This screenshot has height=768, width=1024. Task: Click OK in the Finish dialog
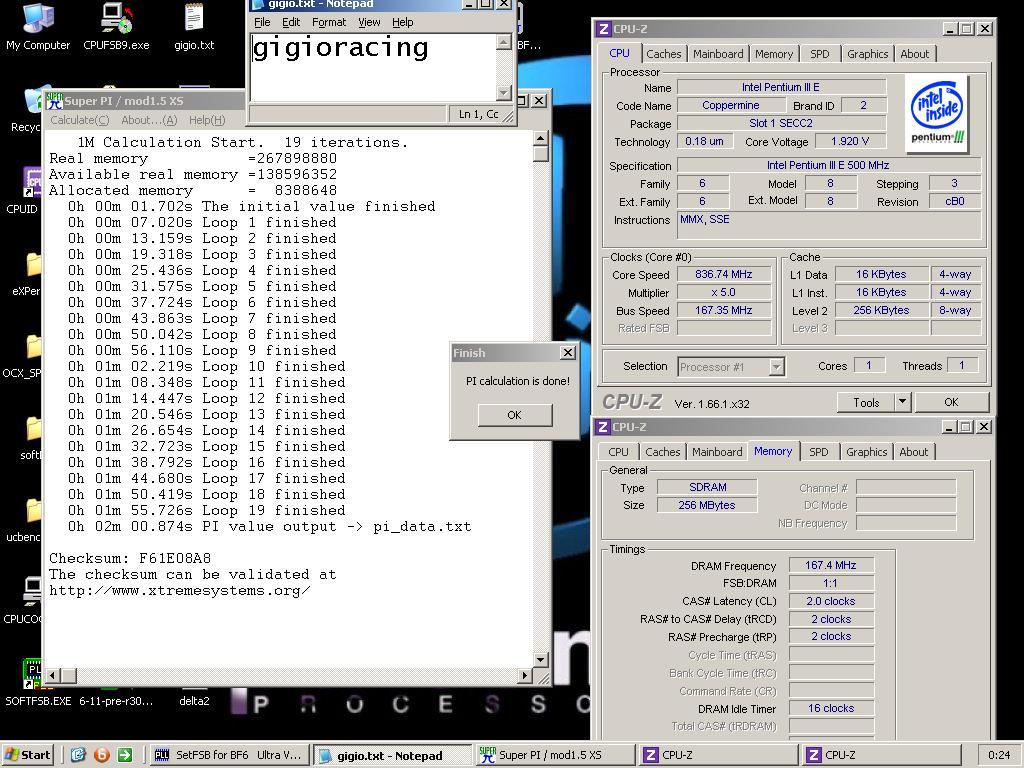(515, 415)
